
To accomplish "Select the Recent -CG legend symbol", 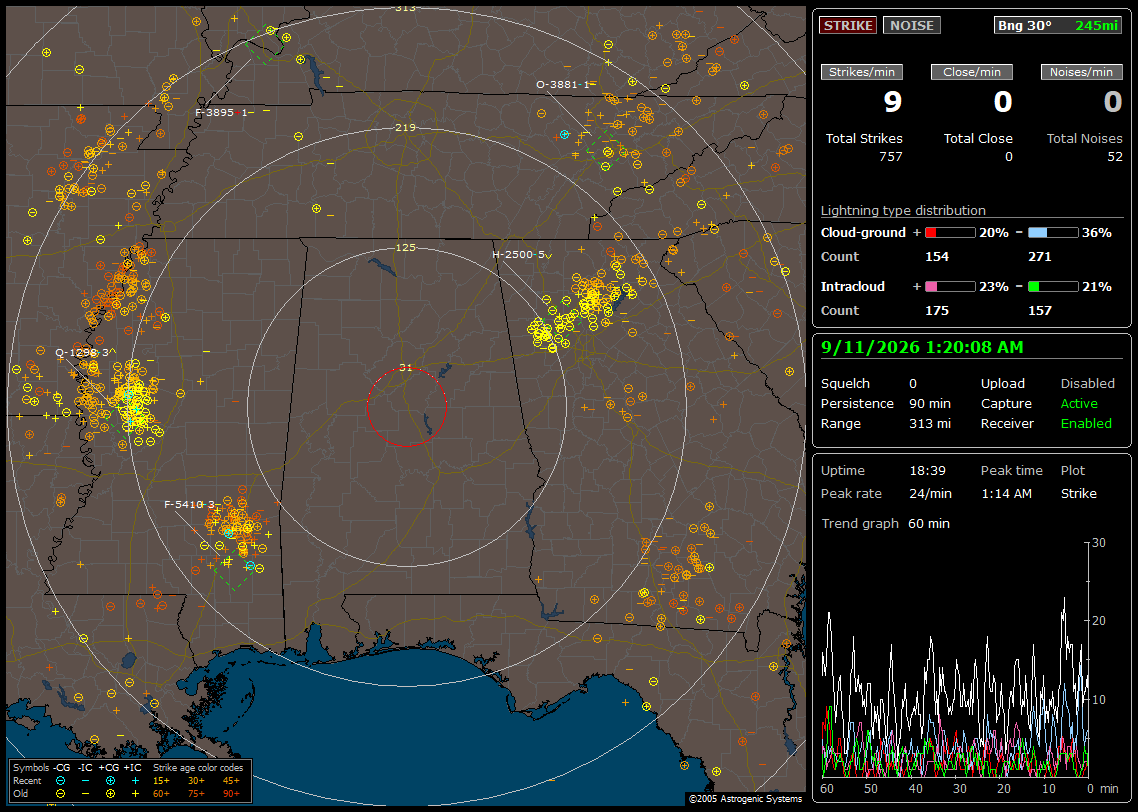I will coord(60,781).
